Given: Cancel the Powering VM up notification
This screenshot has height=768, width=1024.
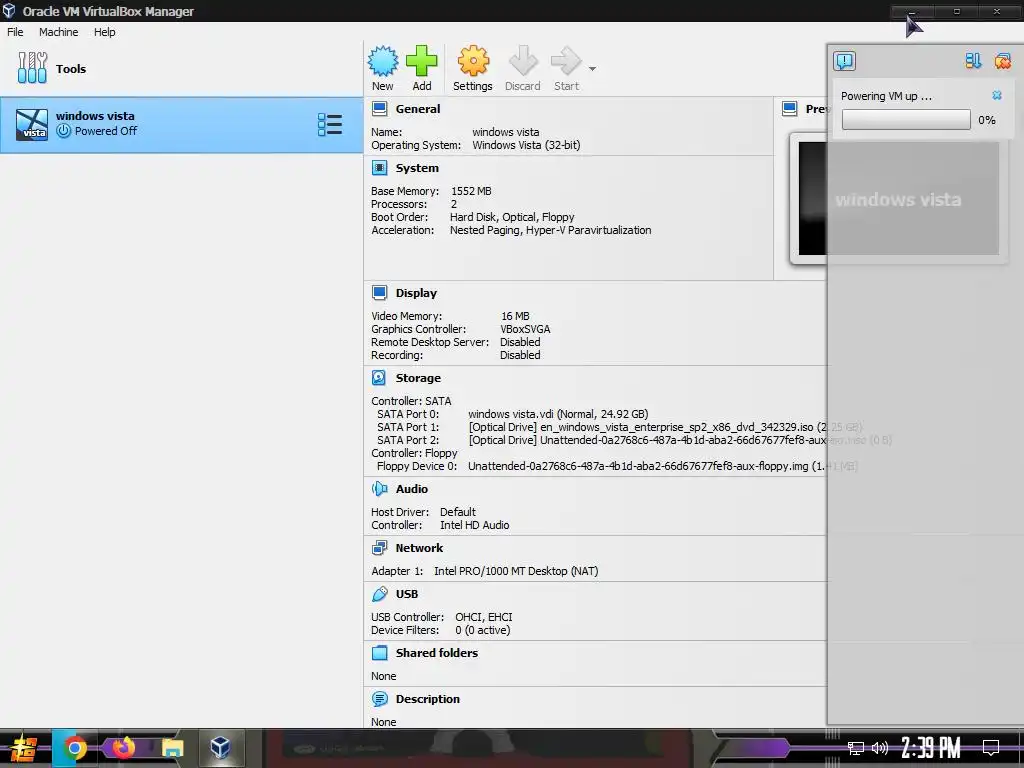Looking at the screenshot, I should [997, 95].
